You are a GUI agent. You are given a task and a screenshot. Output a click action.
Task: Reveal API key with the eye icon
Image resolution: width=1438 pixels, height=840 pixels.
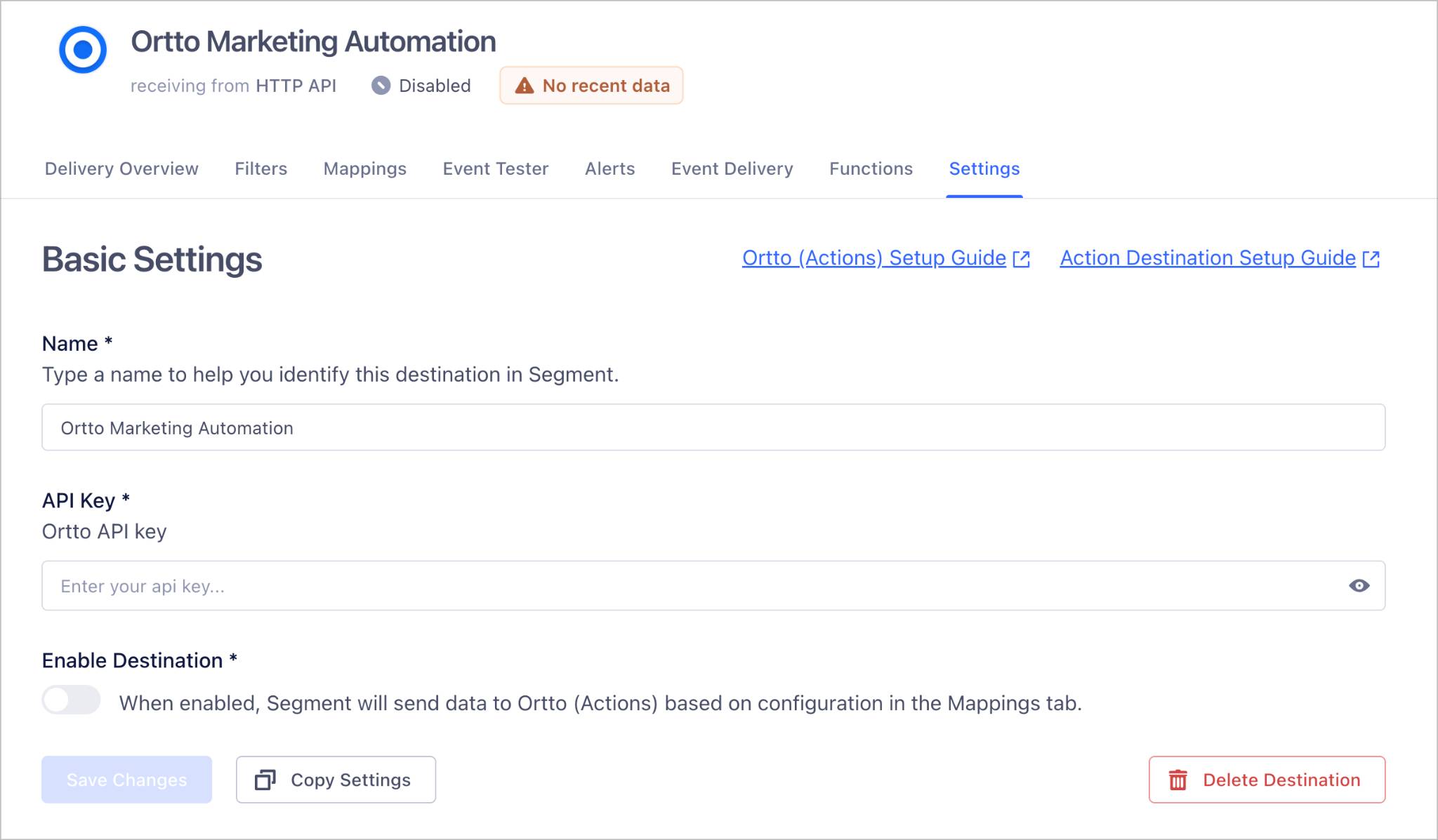point(1359,585)
